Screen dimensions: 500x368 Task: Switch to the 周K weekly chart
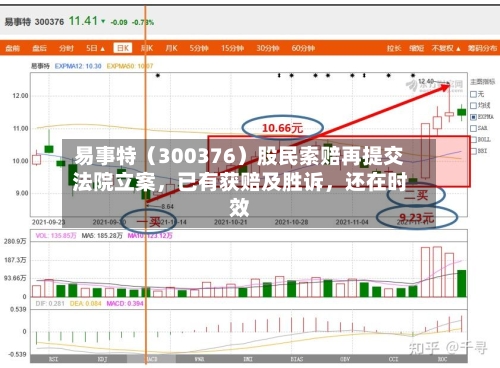click(147, 48)
